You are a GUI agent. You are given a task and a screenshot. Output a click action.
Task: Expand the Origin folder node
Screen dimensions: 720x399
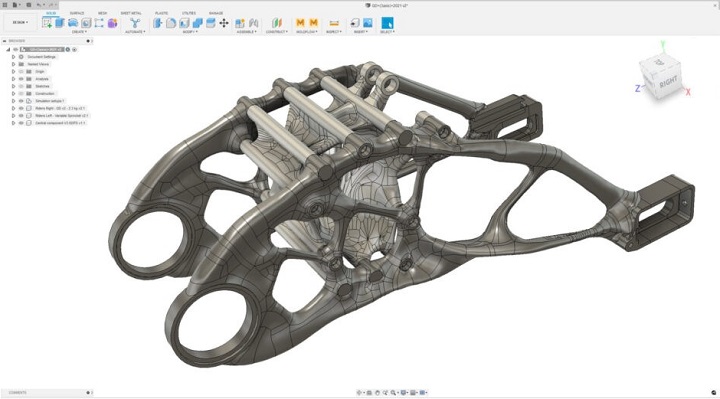[13, 72]
